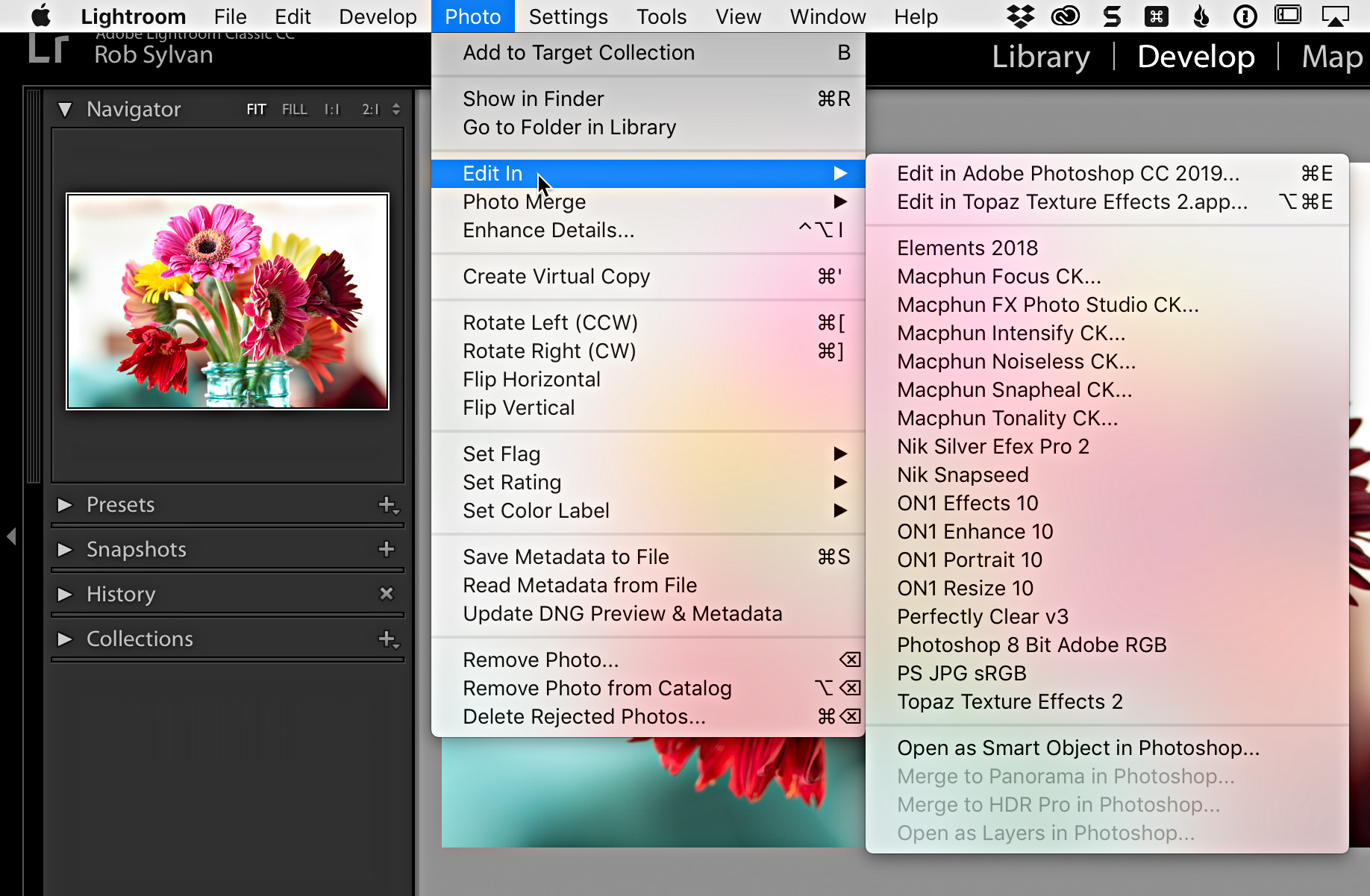Collapse the Navigator panel disclosure triangle

65,109
